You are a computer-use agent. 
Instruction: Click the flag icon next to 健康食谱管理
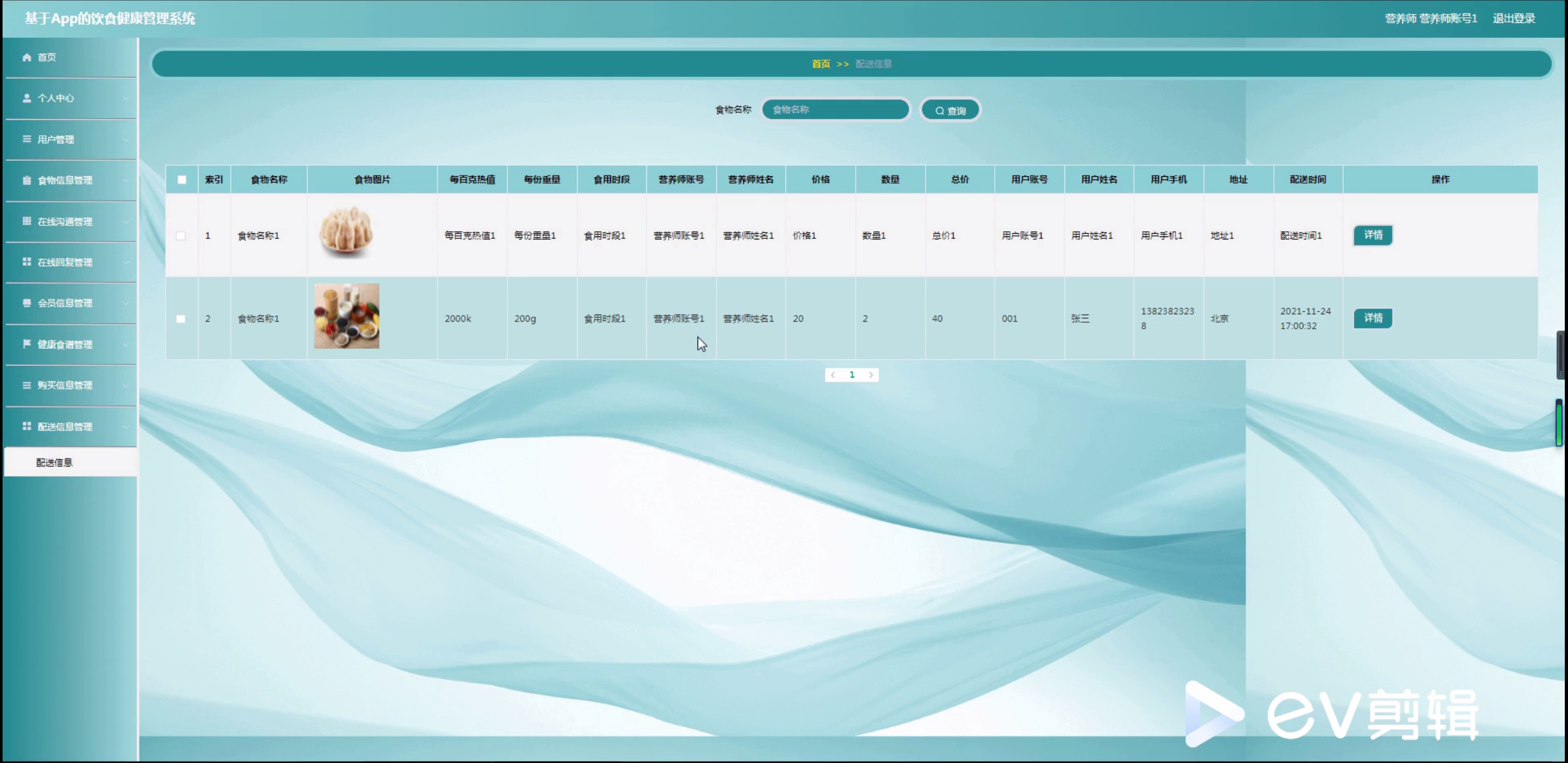pos(27,344)
